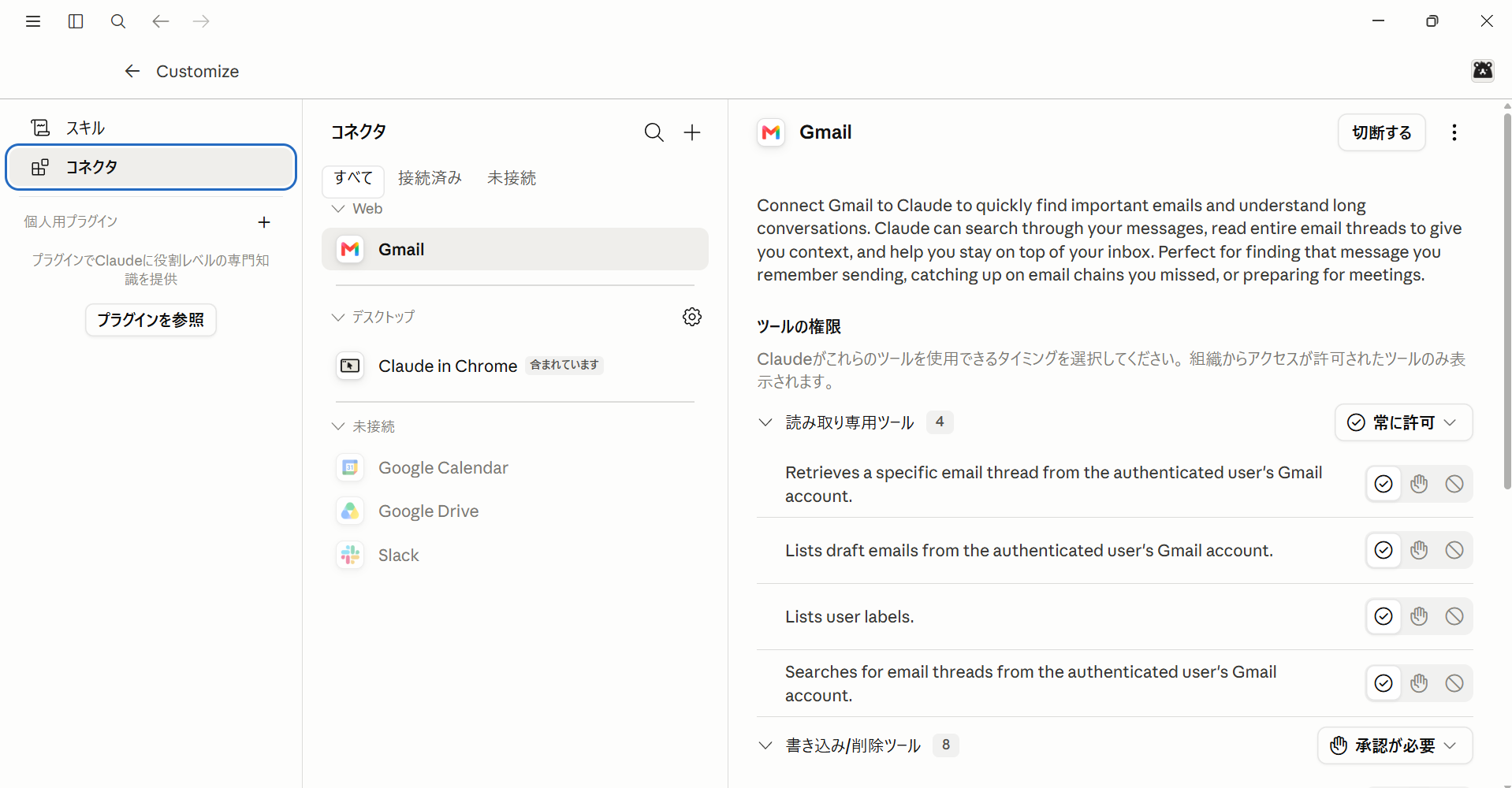The height and width of the screenshot is (788, 1512).
Task: Collapse 読み取り専用ツール section
Action: click(x=765, y=422)
